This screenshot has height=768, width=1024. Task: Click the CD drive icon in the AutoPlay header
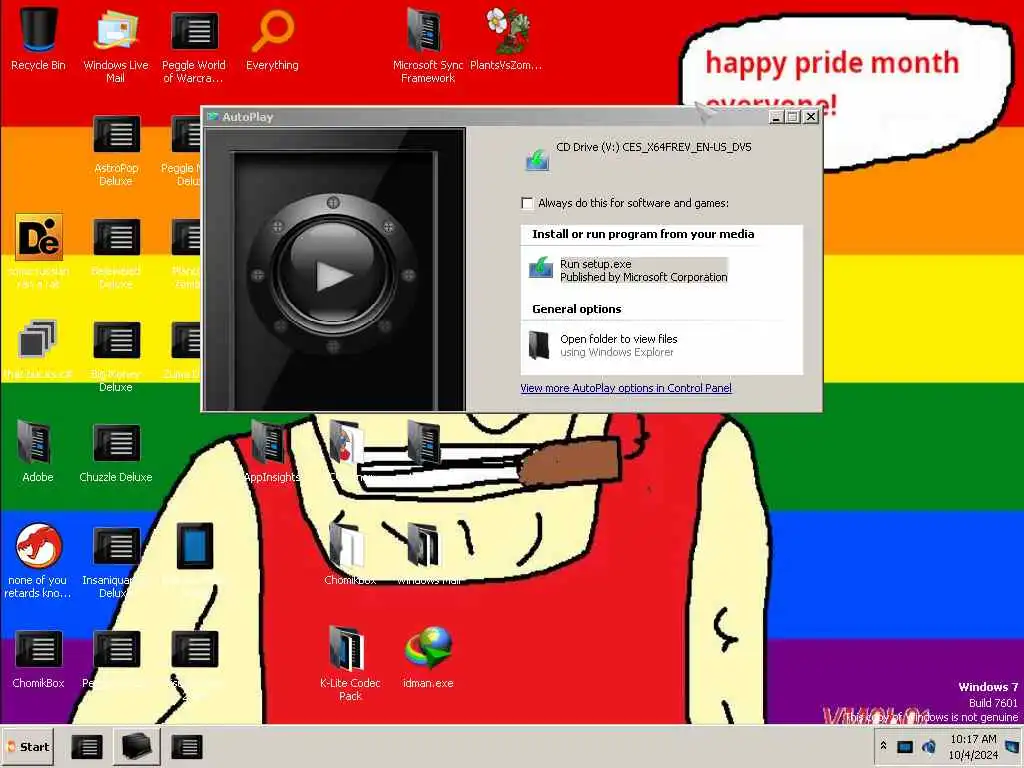pyautogui.click(x=537, y=159)
